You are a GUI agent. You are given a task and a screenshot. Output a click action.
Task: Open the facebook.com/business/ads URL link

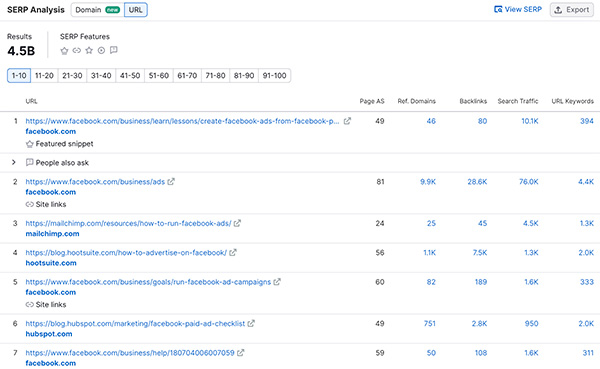[x=95, y=182]
